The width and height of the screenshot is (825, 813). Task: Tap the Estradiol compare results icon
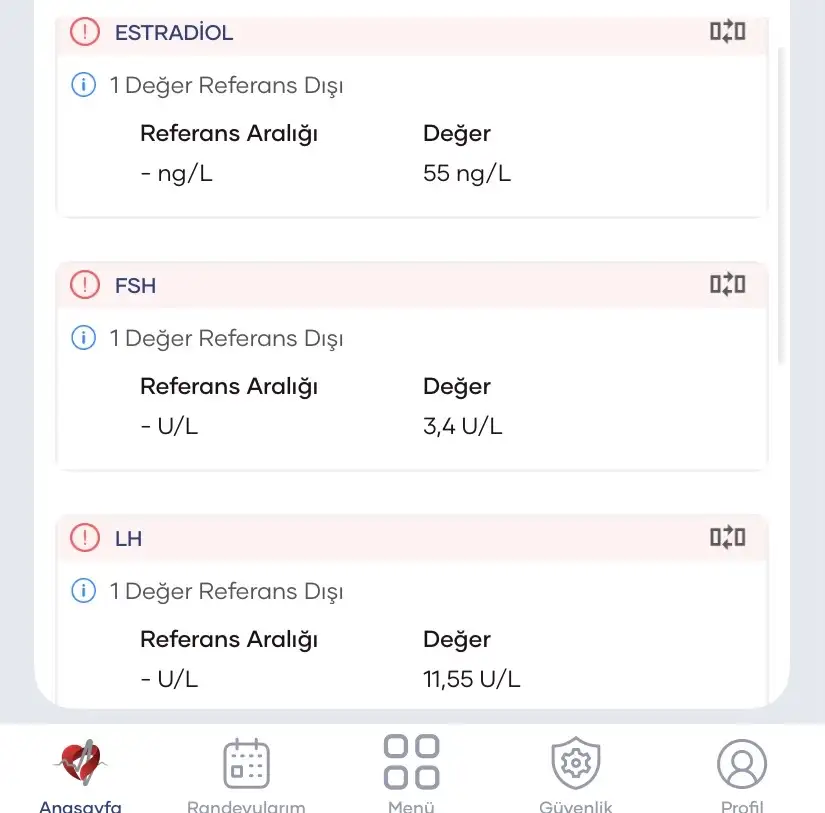tap(727, 32)
